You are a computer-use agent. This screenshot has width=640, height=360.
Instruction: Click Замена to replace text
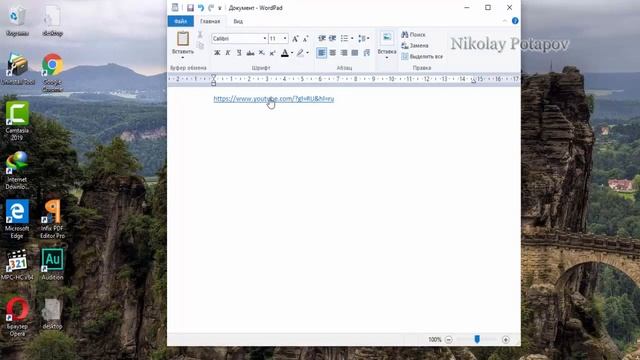coord(415,46)
